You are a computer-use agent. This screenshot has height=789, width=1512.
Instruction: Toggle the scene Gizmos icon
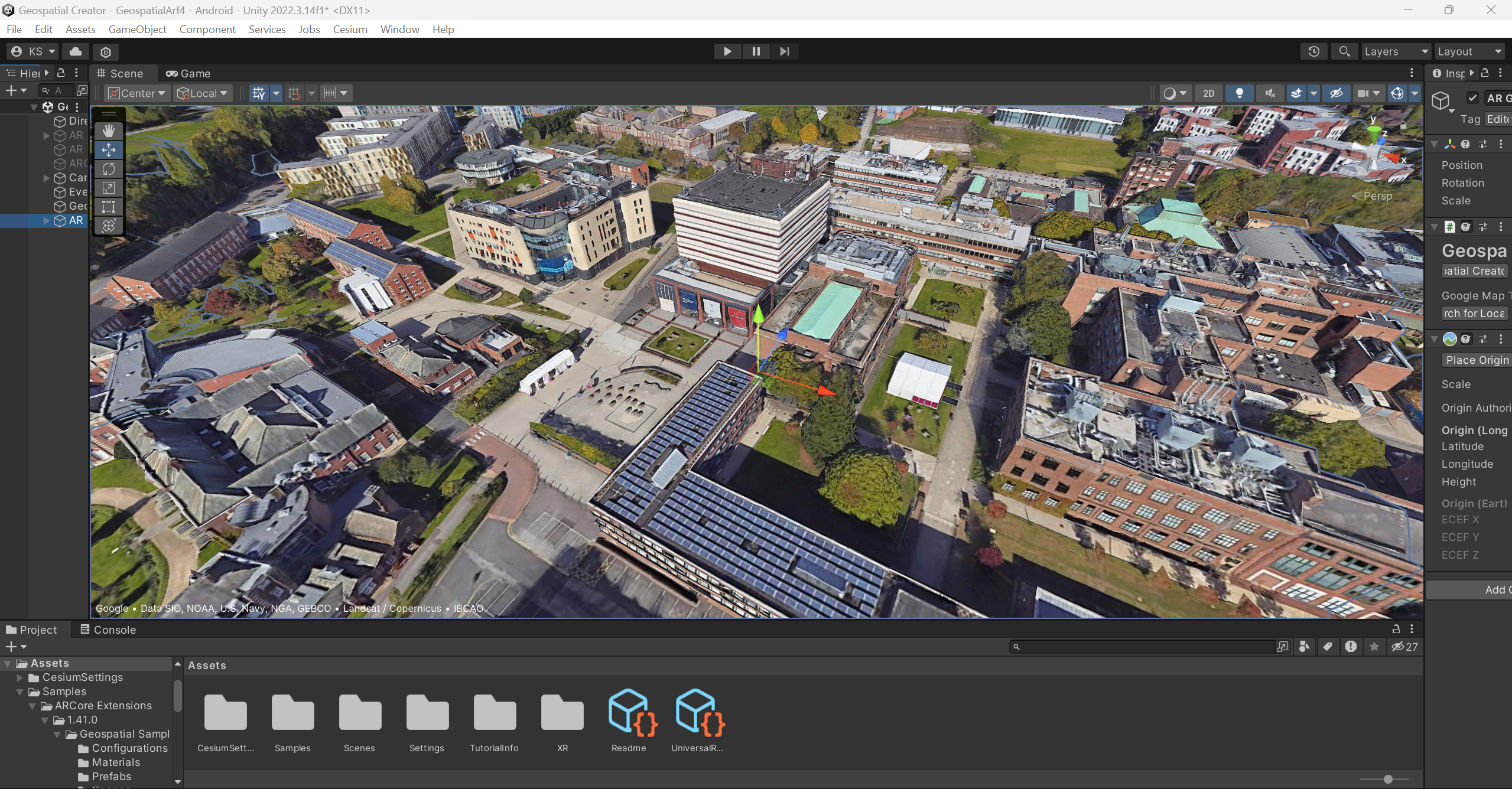(1397, 93)
